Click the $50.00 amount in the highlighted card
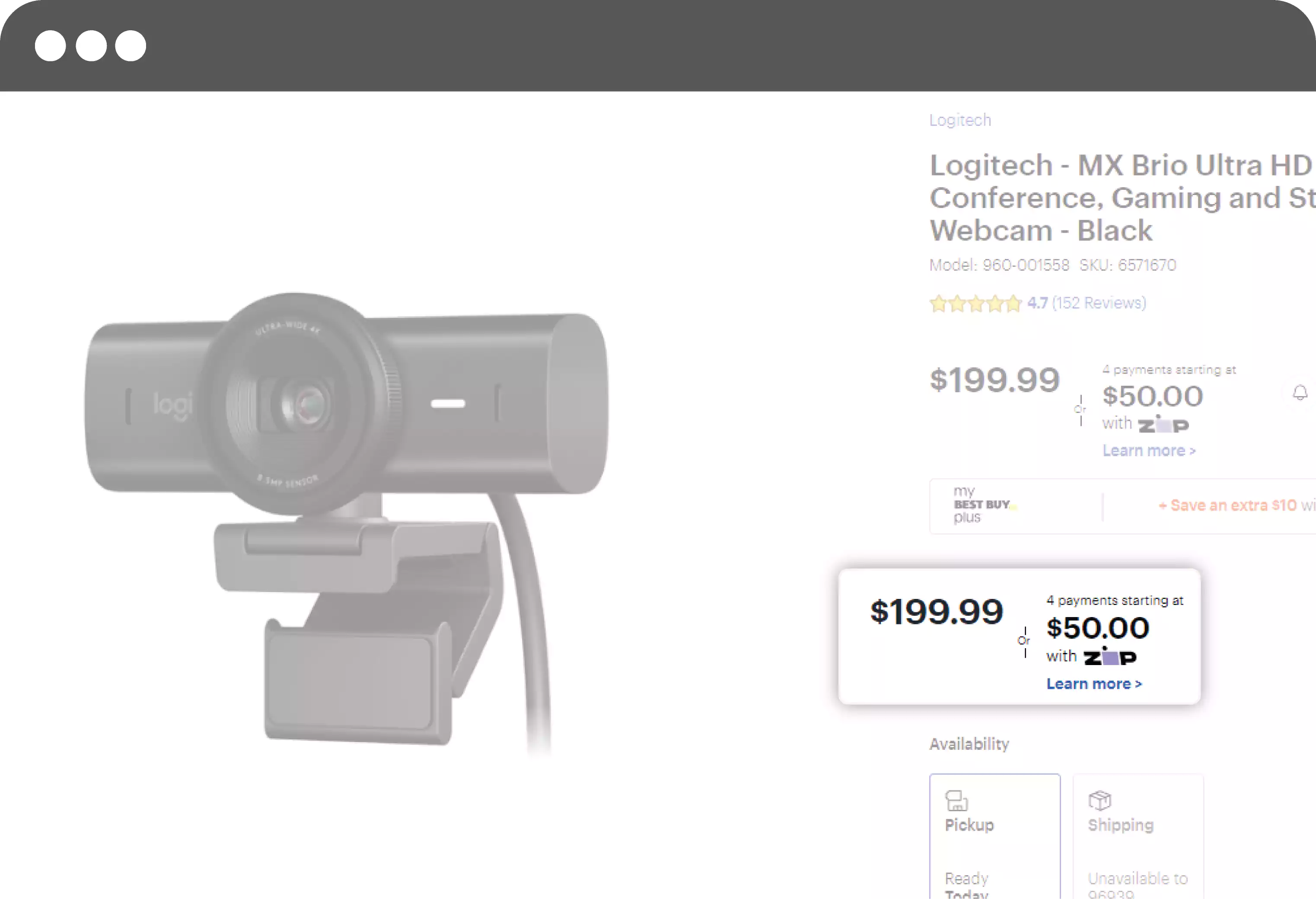 pos(1098,628)
